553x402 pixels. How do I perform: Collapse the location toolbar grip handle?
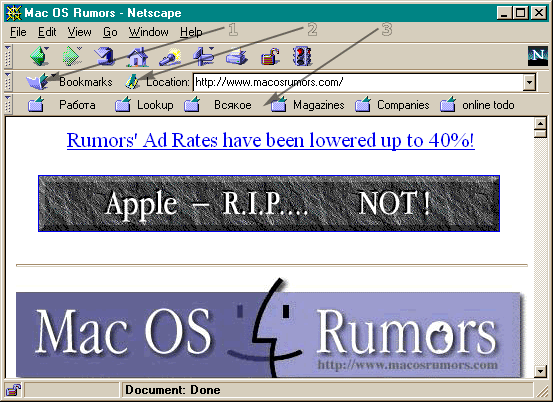pyautogui.click(x=8, y=81)
